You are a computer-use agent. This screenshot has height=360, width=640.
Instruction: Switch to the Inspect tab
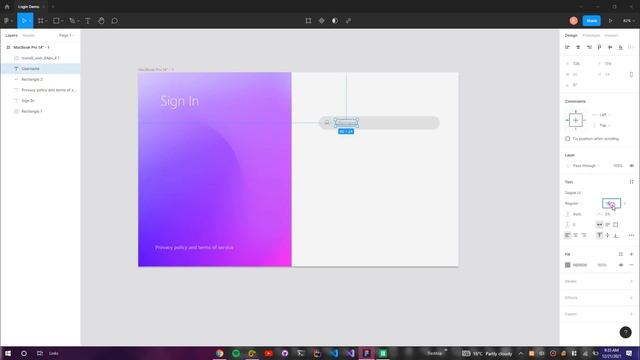[x=611, y=36]
